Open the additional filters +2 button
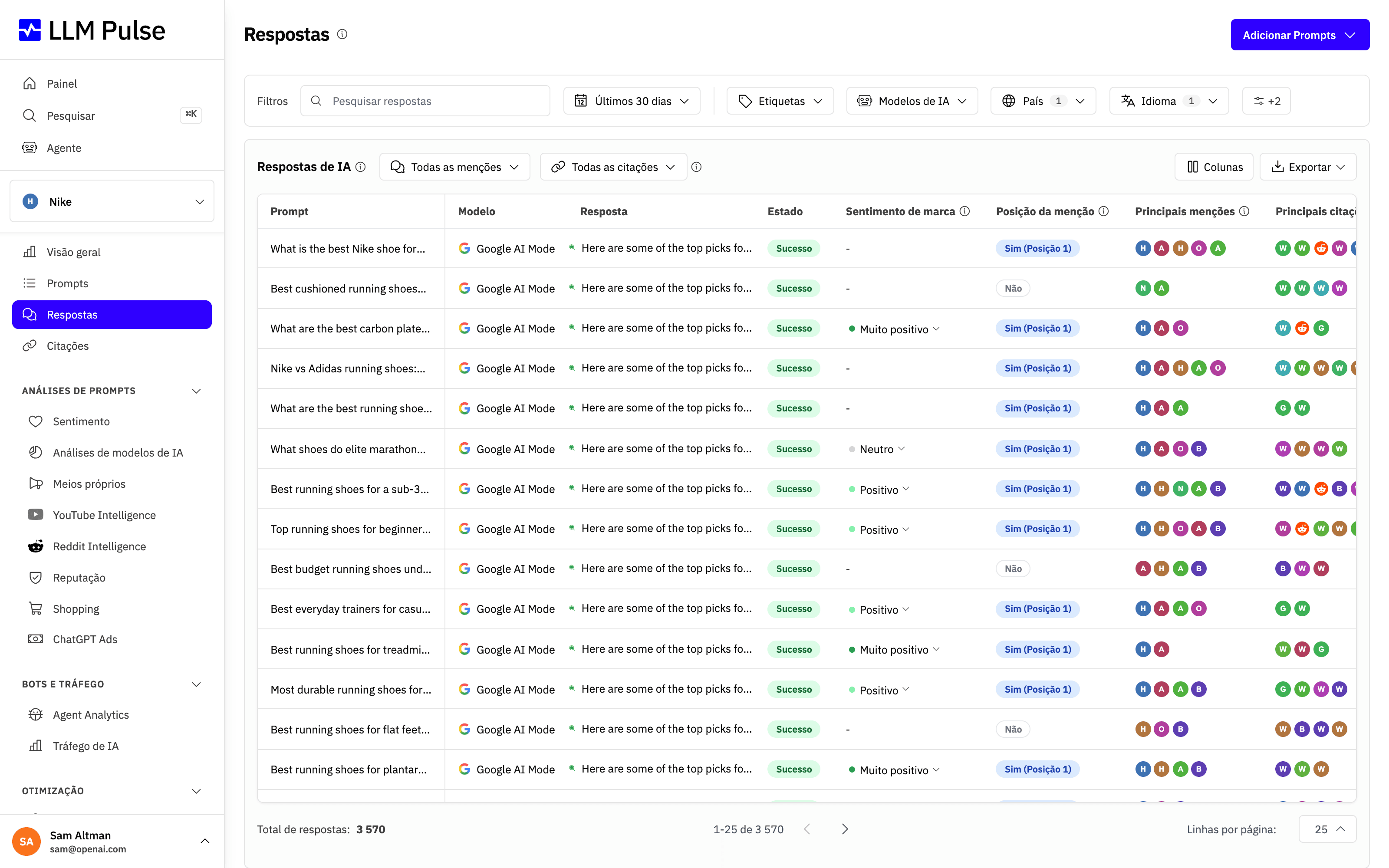The height and width of the screenshot is (868, 1389). click(x=1266, y=101)
